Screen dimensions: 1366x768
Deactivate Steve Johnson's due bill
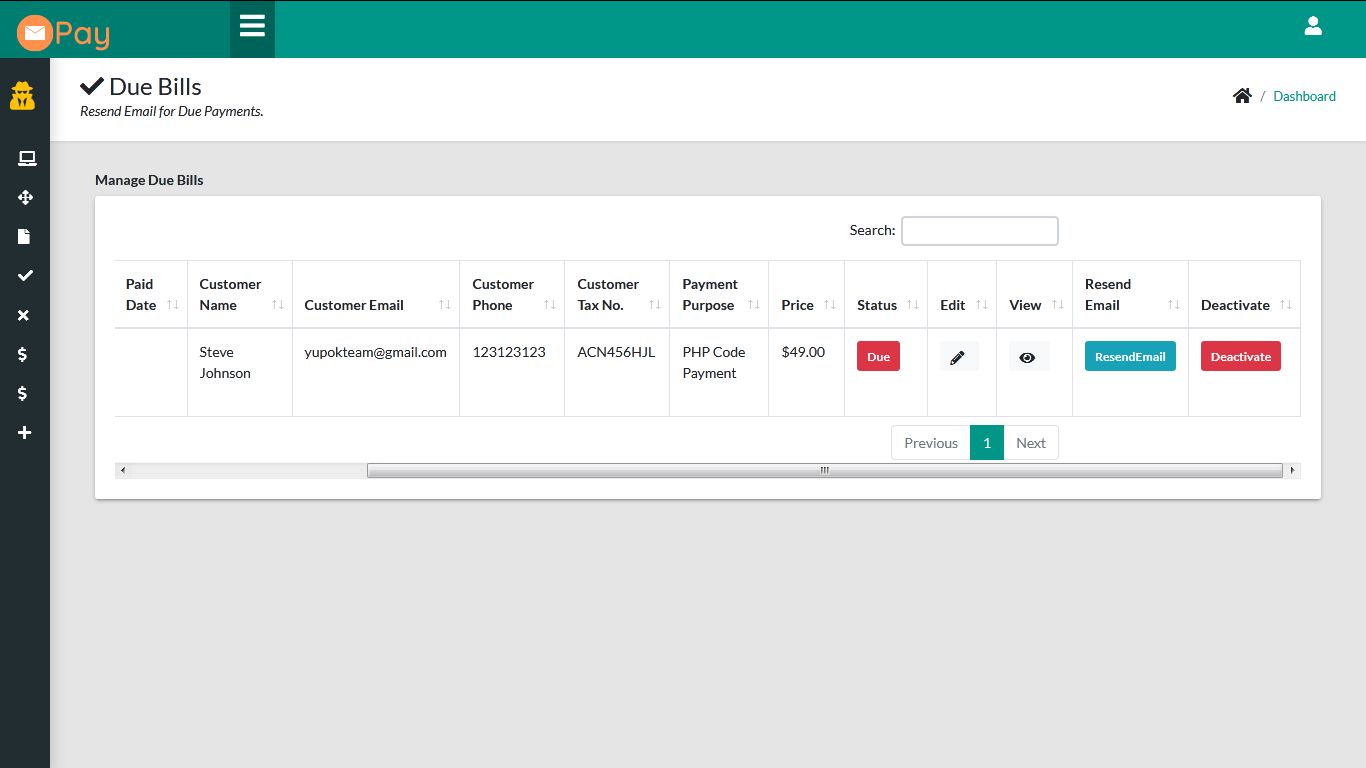1240,356
